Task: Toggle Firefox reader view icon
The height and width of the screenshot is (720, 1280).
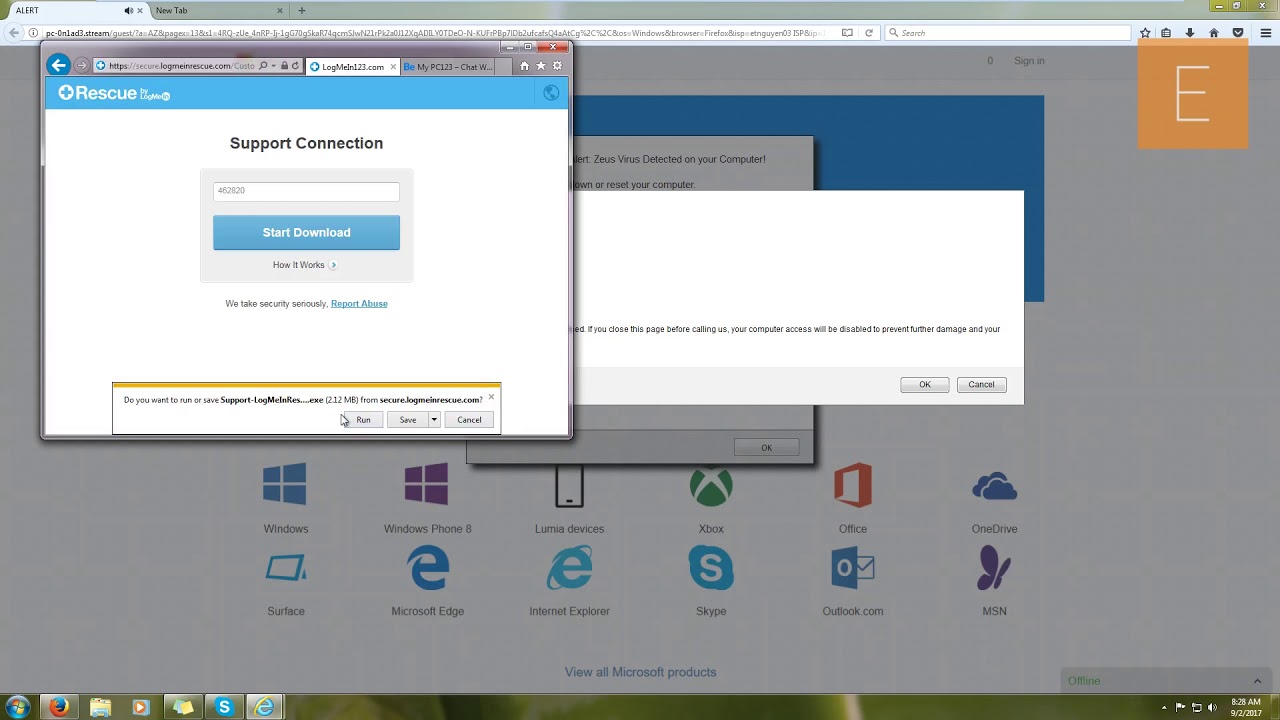Action: coord(847,33)
